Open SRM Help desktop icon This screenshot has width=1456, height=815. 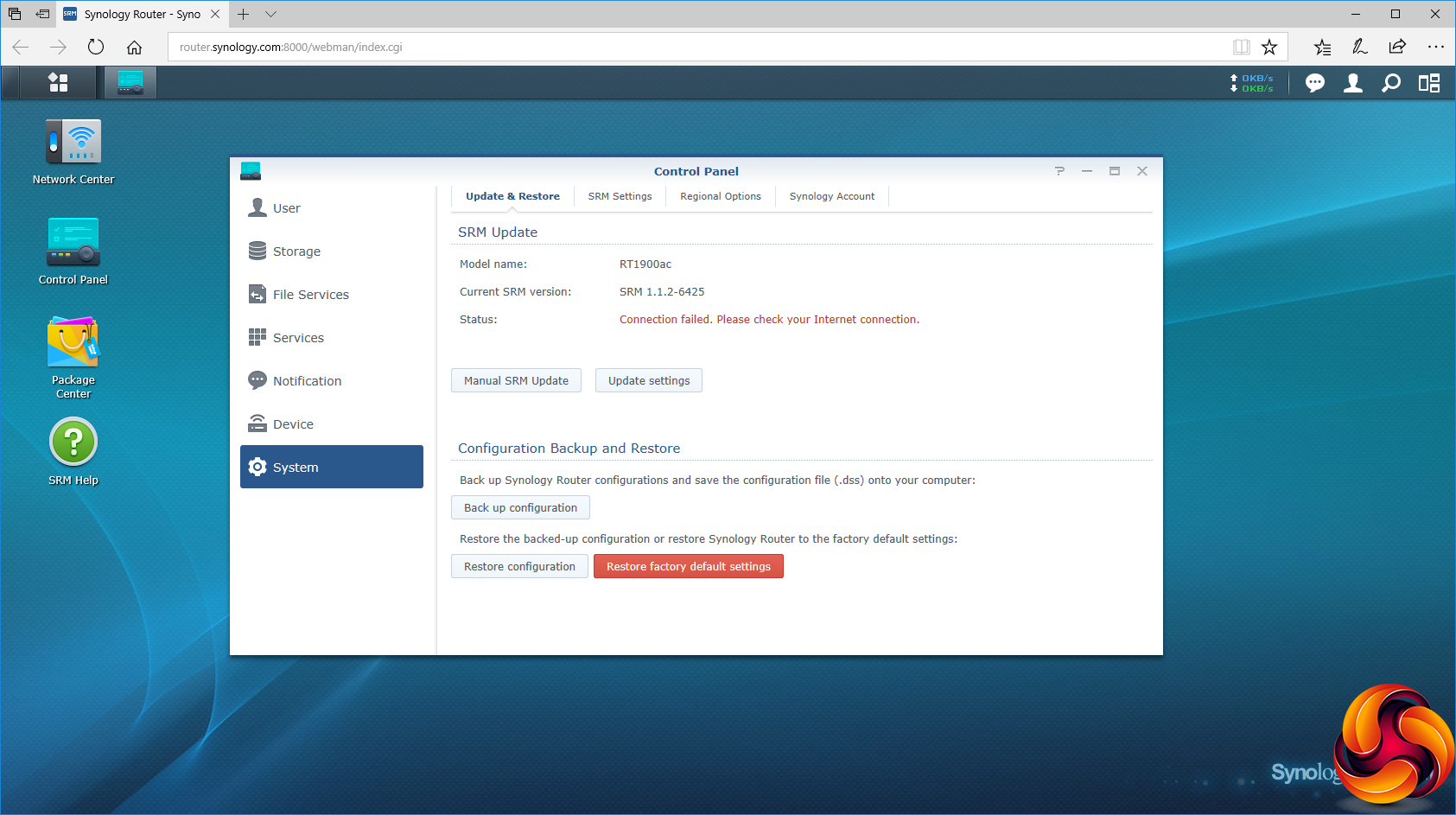(x=73, y=452)
